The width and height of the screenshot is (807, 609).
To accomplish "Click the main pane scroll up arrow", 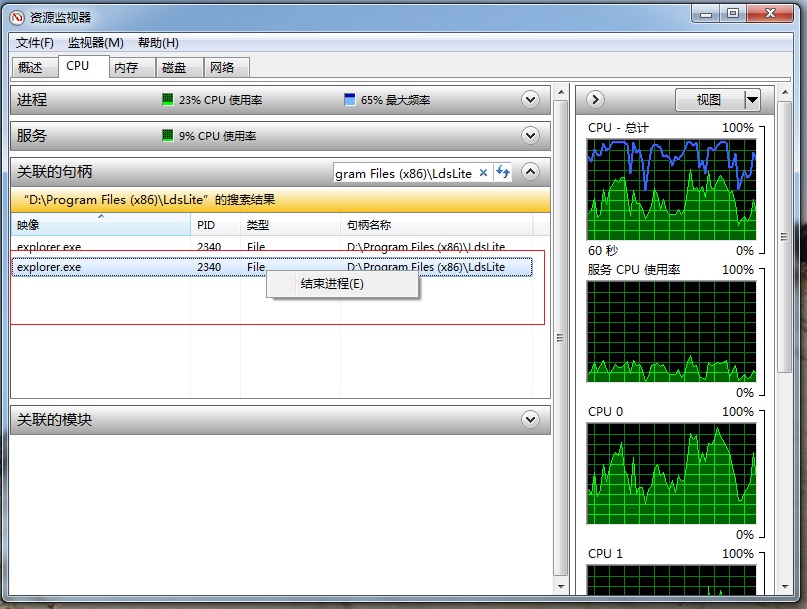I will (x=561, y=92).
